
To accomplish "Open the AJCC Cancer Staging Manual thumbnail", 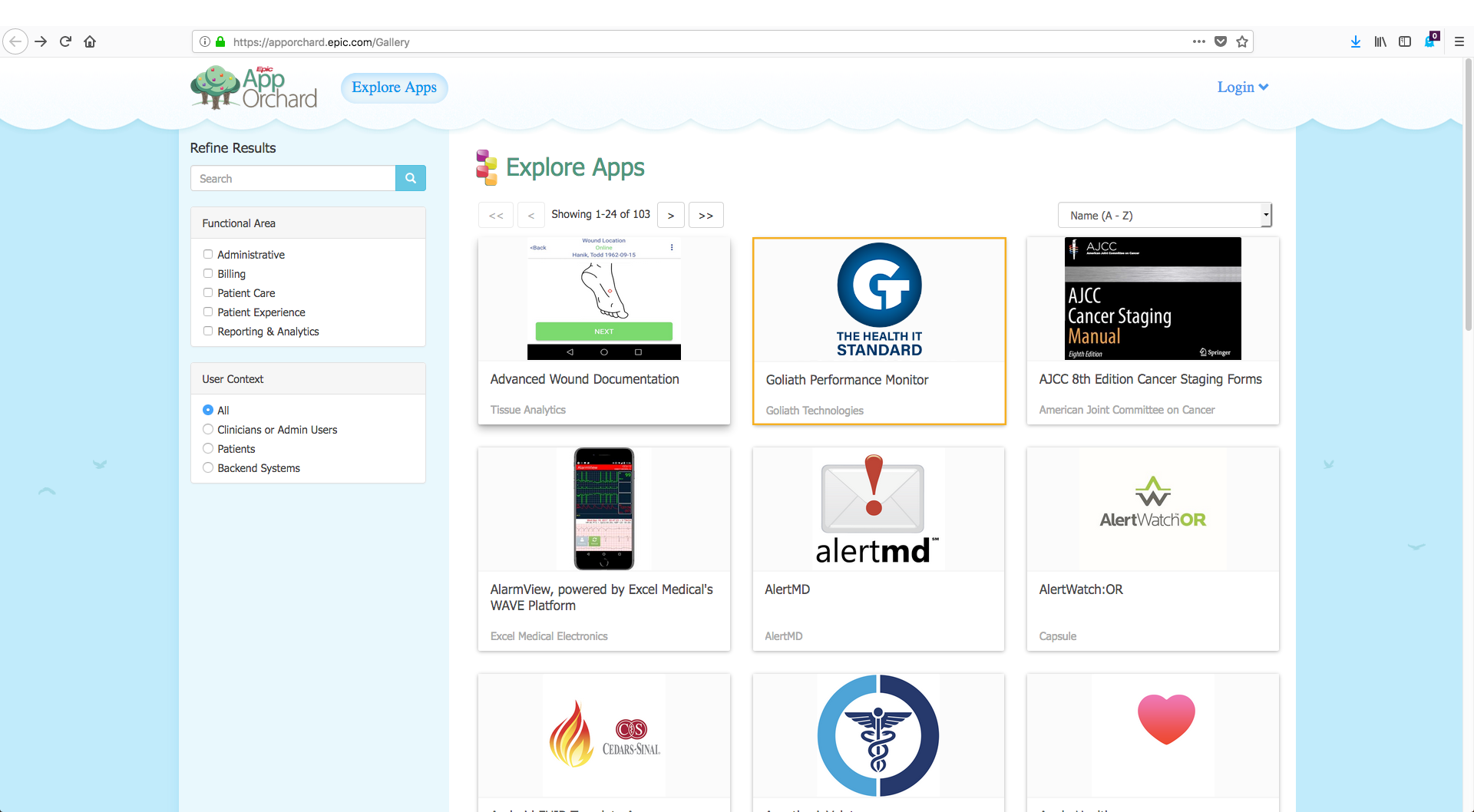I will pyautogui.click(x=1153, y=299).
